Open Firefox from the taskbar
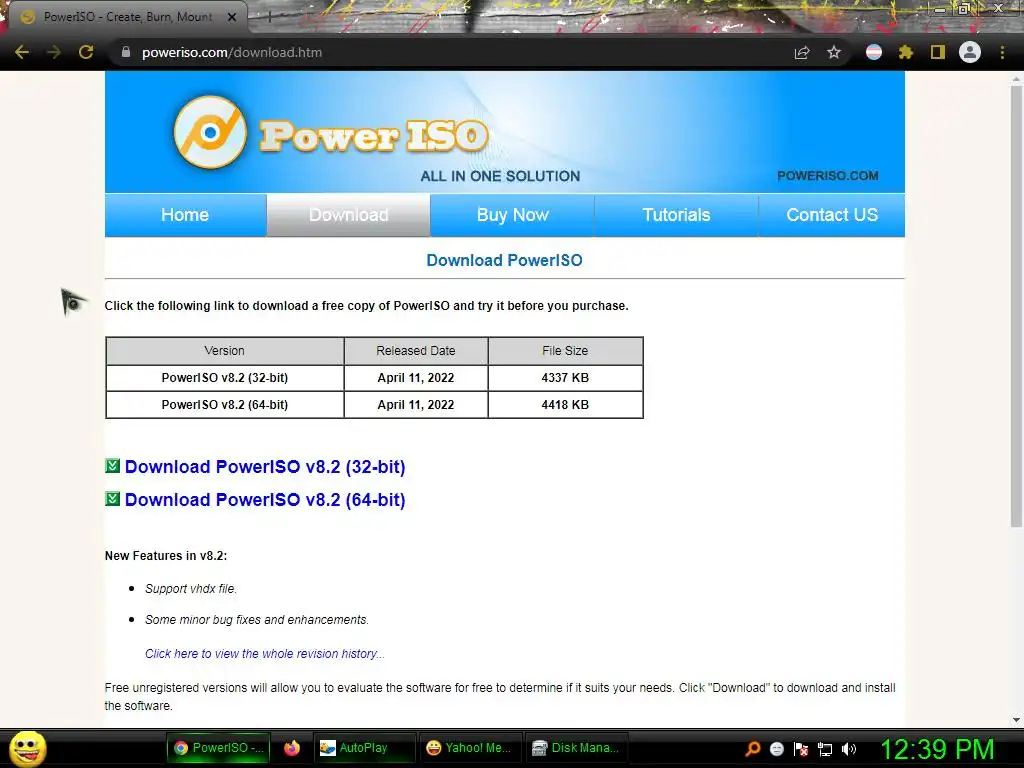 tap(292, 748)
